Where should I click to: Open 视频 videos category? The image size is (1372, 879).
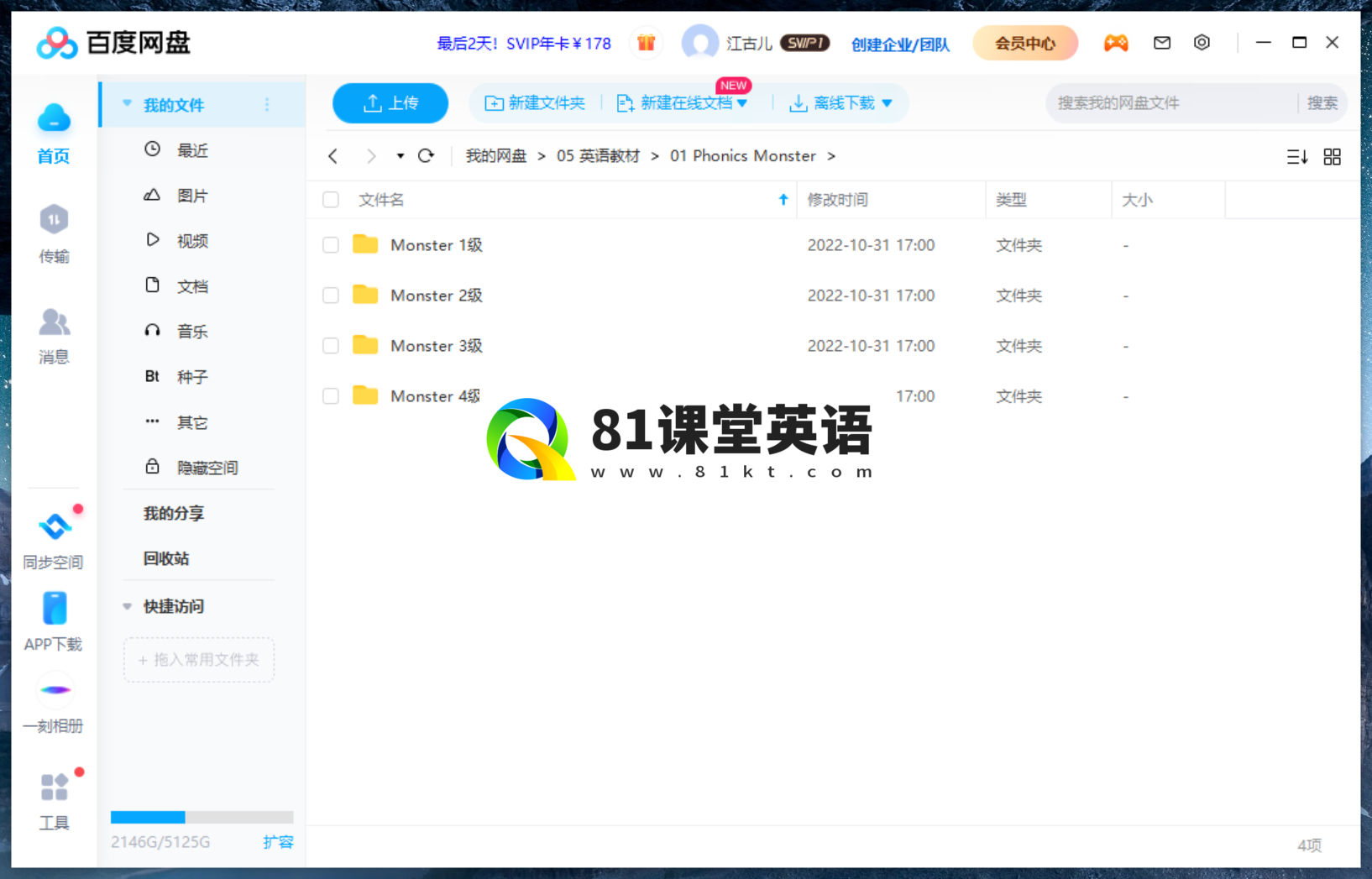[192, 241]
